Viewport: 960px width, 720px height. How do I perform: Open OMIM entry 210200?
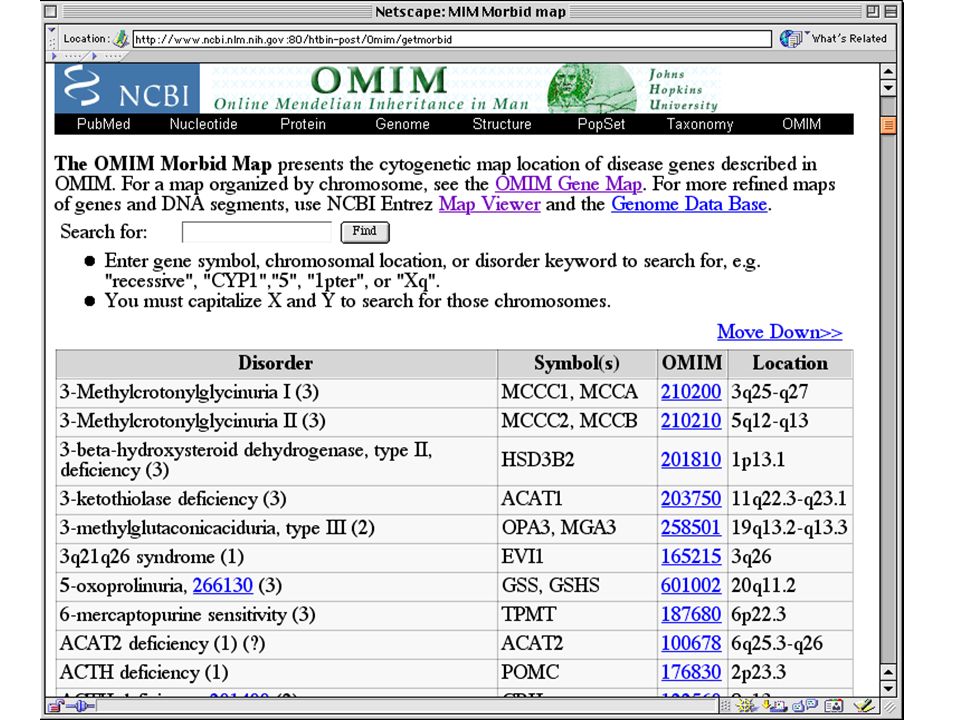(691, 392)
